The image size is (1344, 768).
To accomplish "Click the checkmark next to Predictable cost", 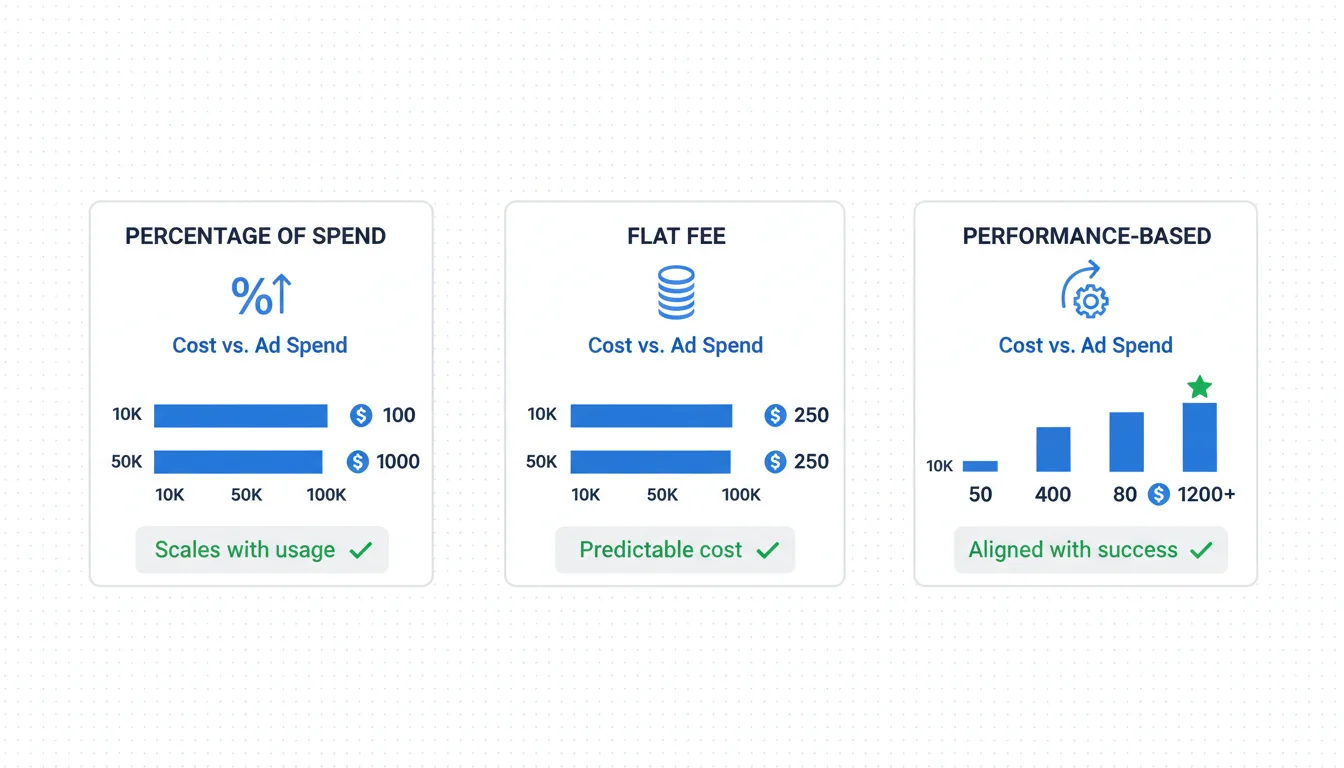I will tap(767, 550).
